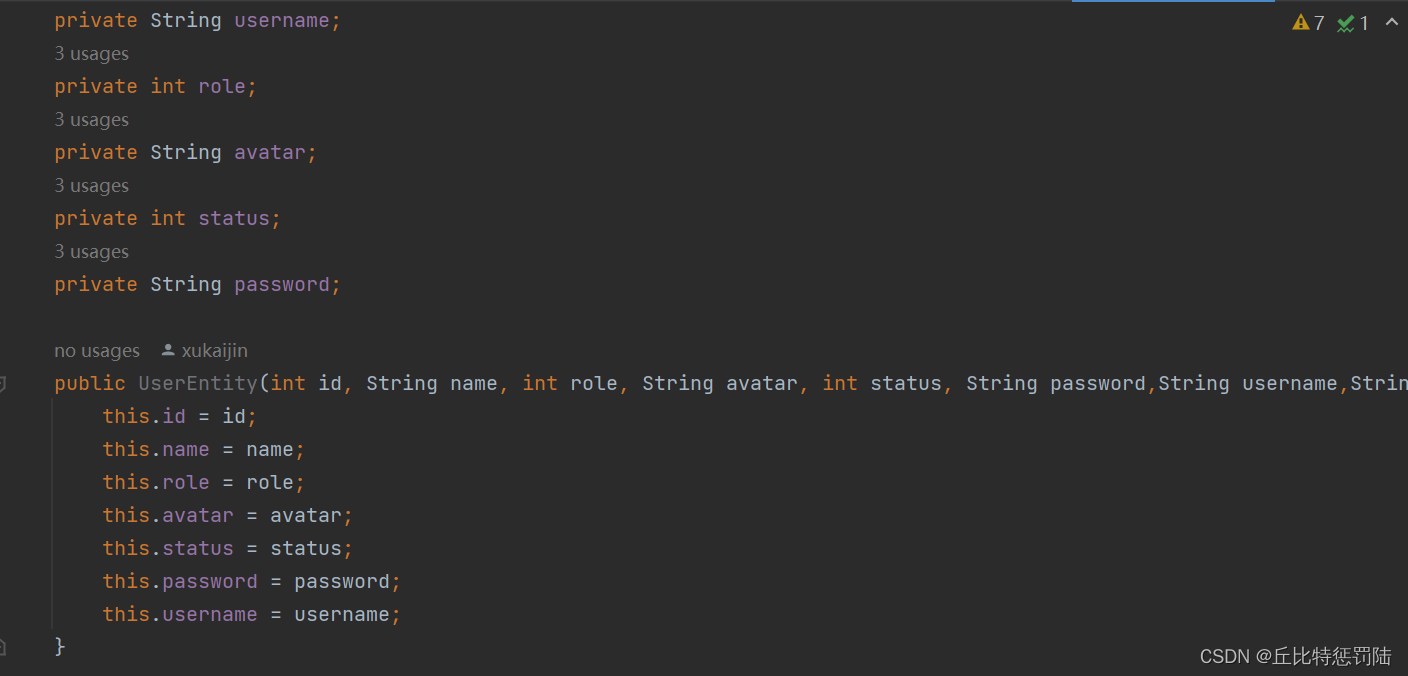Click the yellow warnings indicator showing 7
The image size is (1408, 676).
[1308, 22]
